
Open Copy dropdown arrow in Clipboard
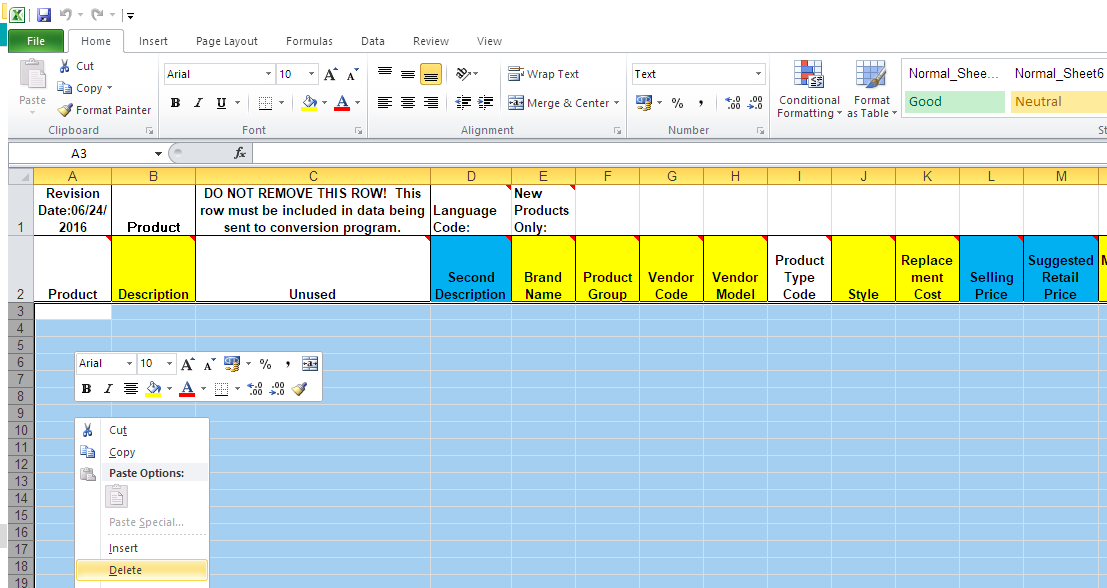(x=109, y=88)
